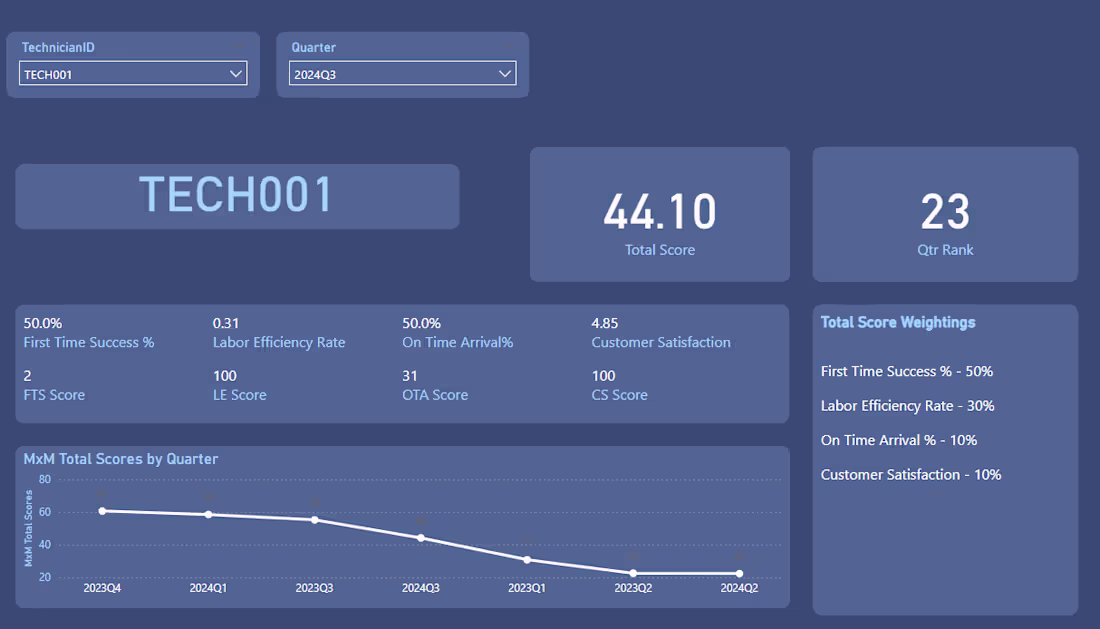
Task: Click the Quarter dropdown chevron arrow
Action: [x=505, y=73]
